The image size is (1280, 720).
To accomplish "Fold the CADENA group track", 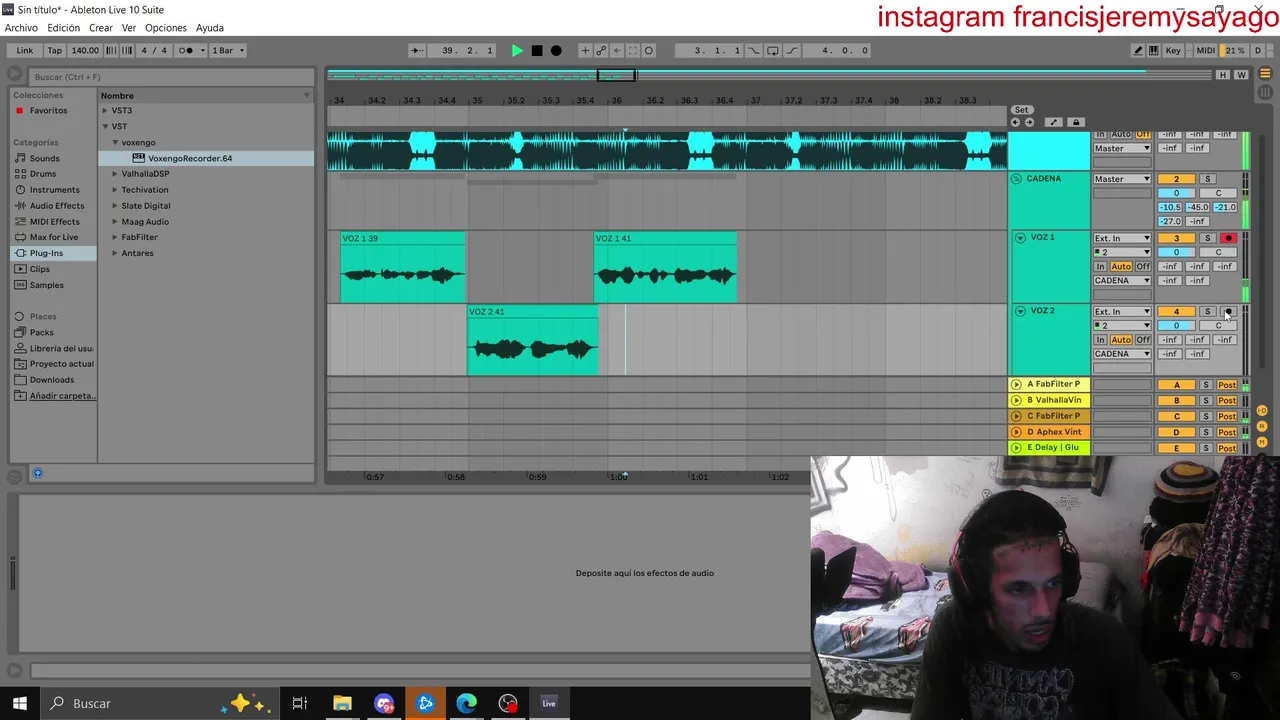I will pyautogui.click(x=1016, y=179).
